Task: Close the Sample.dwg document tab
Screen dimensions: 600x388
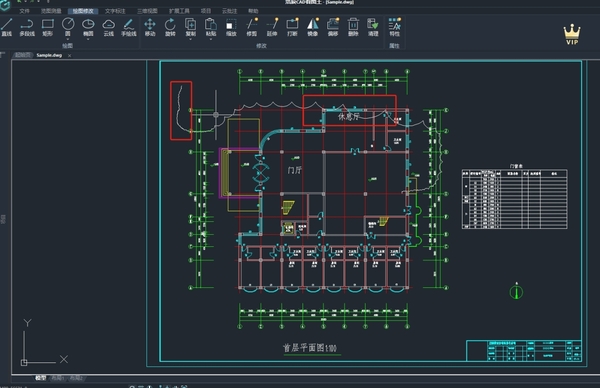Action: point(69,55)
